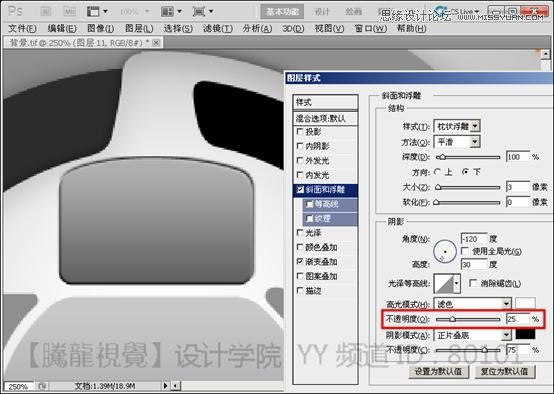Open the 视图(V) menu
This screenshot has width=554, height=394.
pyautogui.click(x=329, y=29)
